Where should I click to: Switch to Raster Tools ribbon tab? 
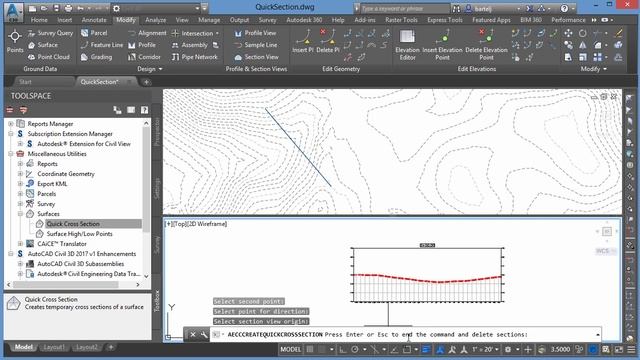coord(401,20)
